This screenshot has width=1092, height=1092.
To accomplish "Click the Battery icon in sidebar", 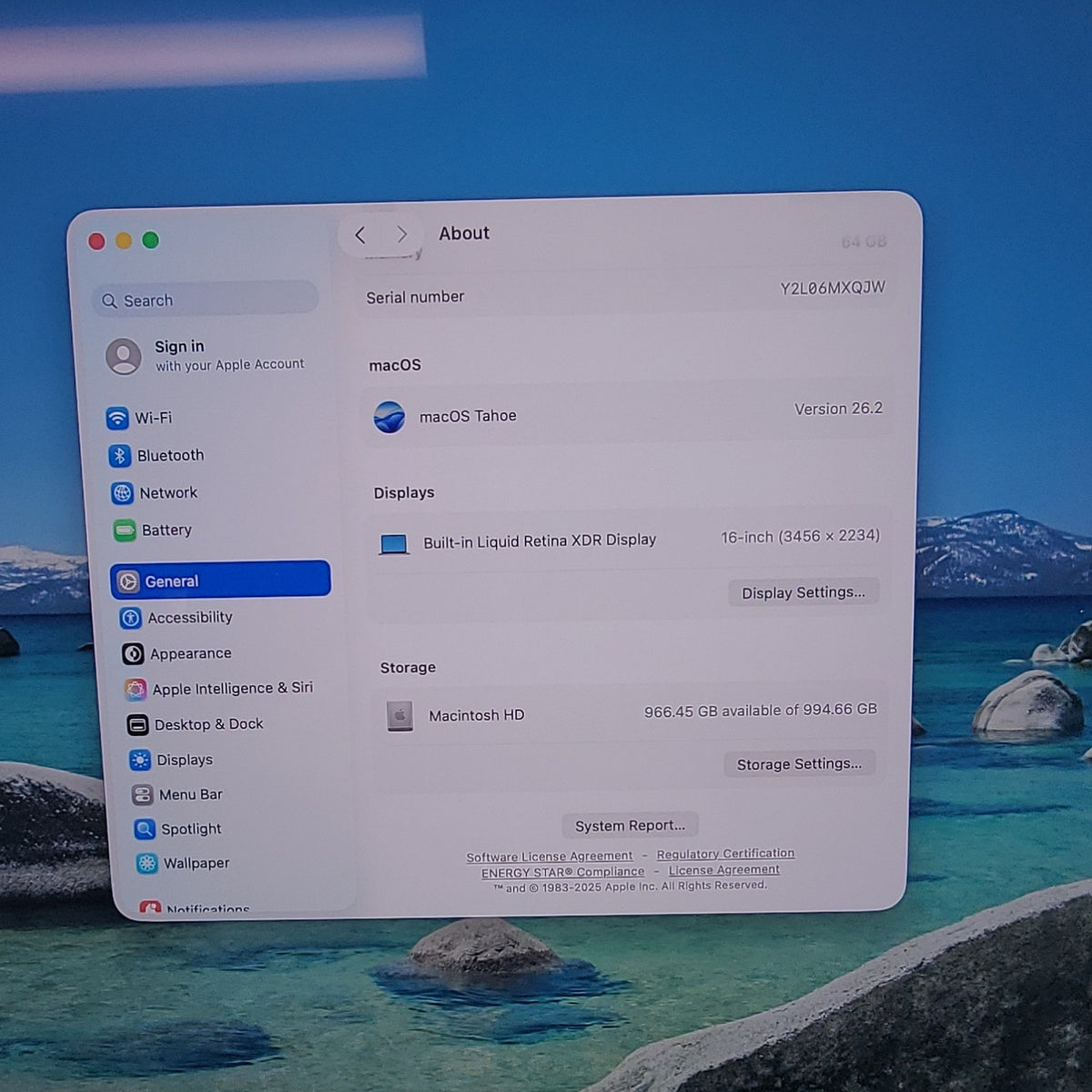I will click(x=125, y=530).
